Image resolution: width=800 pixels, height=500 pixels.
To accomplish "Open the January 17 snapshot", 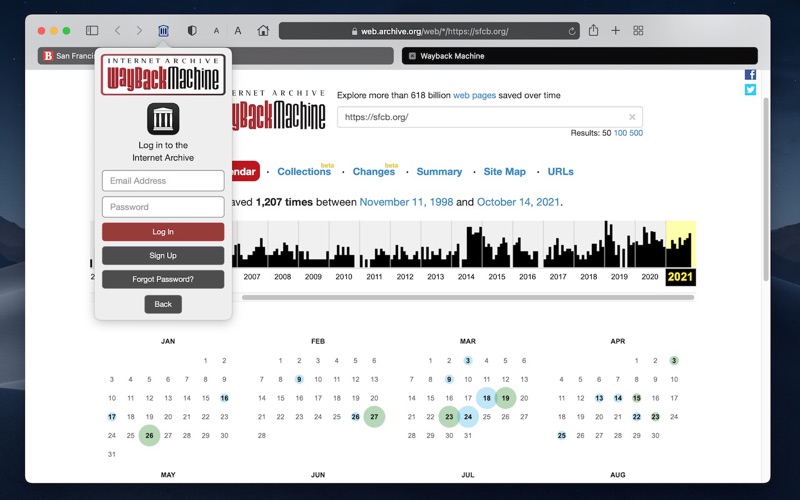I will [x=112, y=417].
